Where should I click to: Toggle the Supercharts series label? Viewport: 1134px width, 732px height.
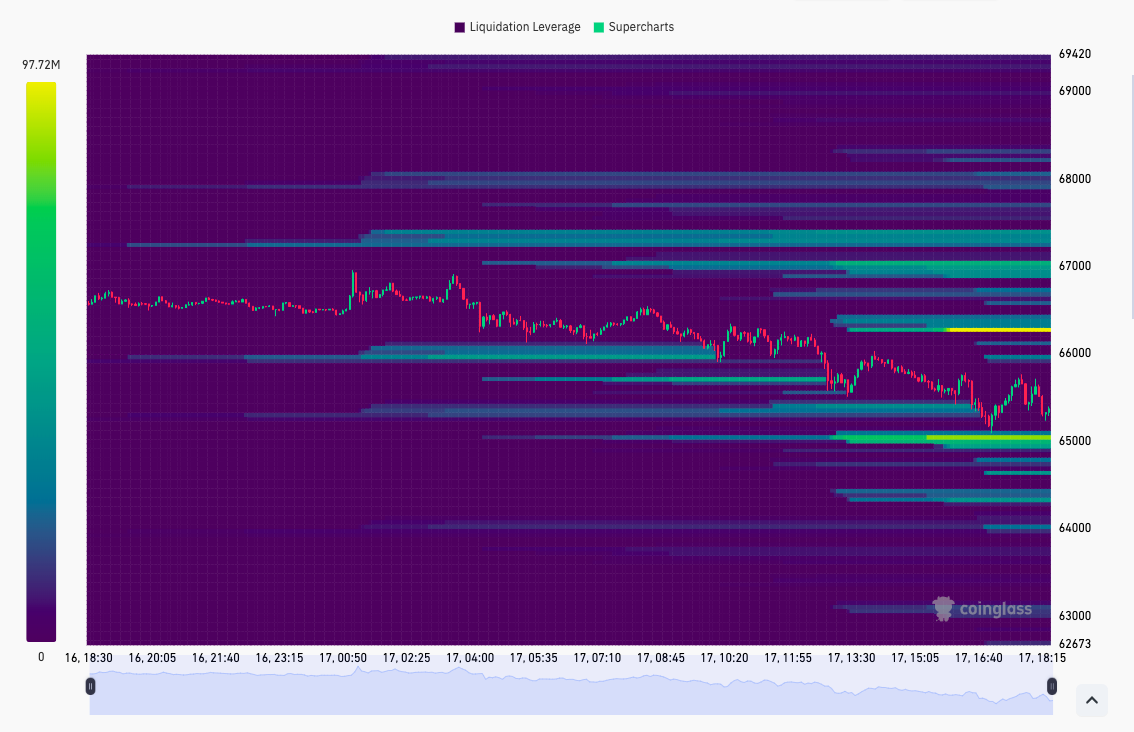(641, 27)
